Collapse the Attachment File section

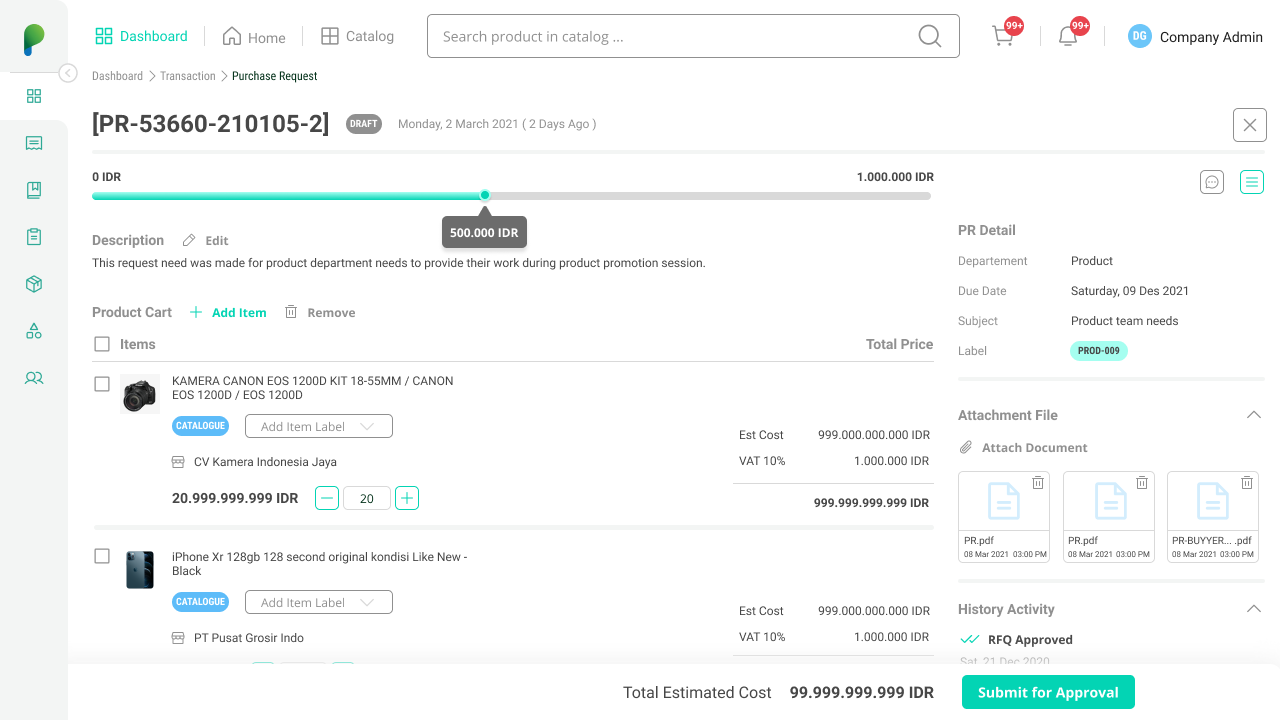pos(1254,415)
